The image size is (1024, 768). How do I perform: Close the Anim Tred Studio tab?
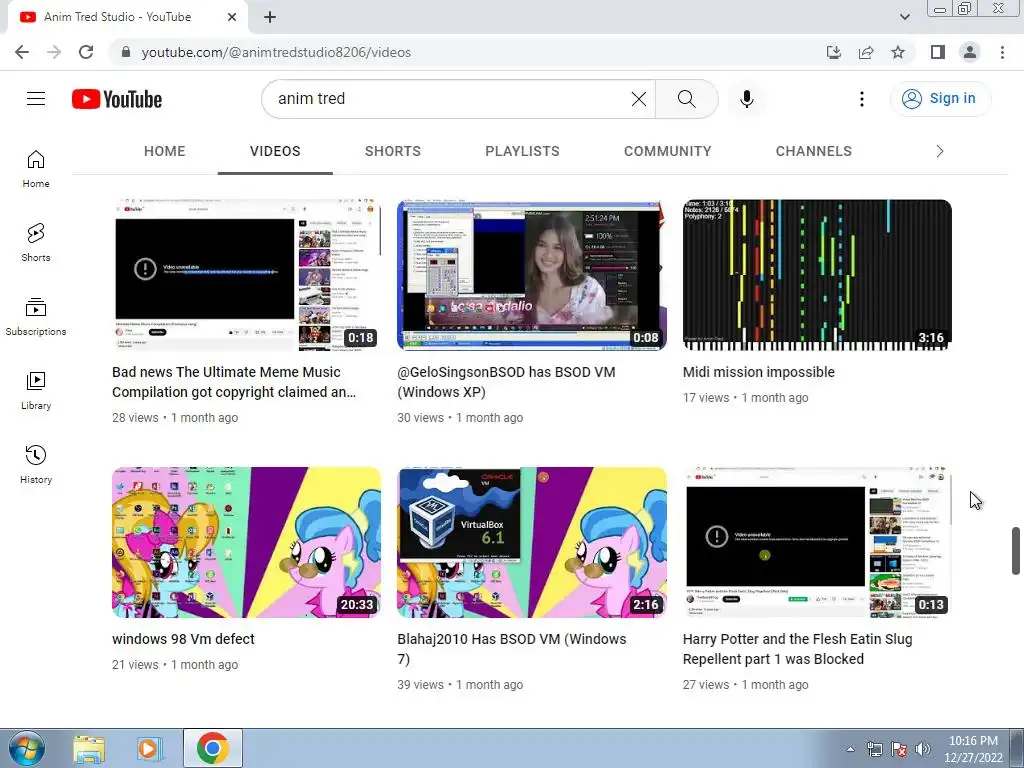click(x=232, y=17)
